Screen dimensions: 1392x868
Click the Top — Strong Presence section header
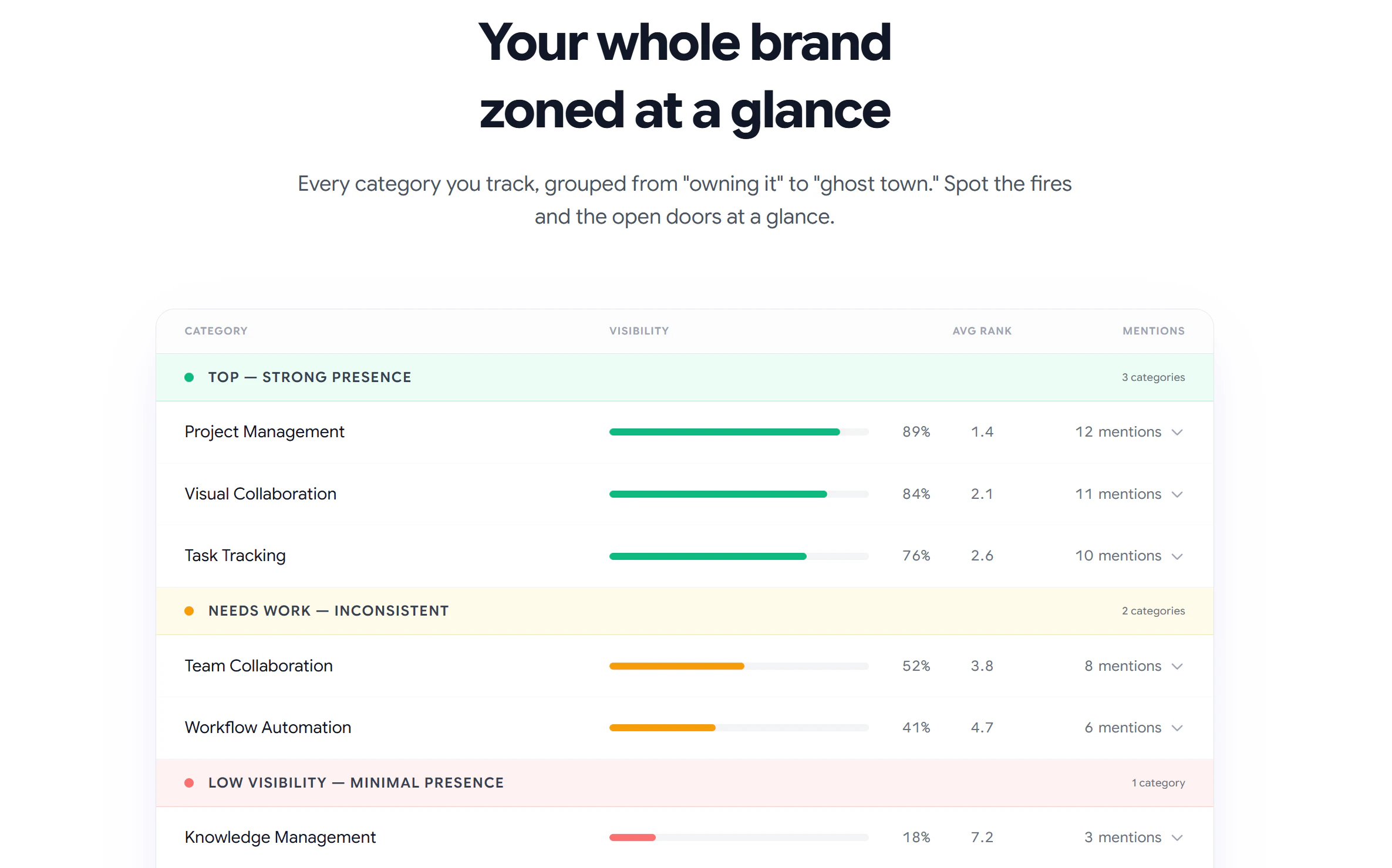pyautogui.click(x=309, y=377)
